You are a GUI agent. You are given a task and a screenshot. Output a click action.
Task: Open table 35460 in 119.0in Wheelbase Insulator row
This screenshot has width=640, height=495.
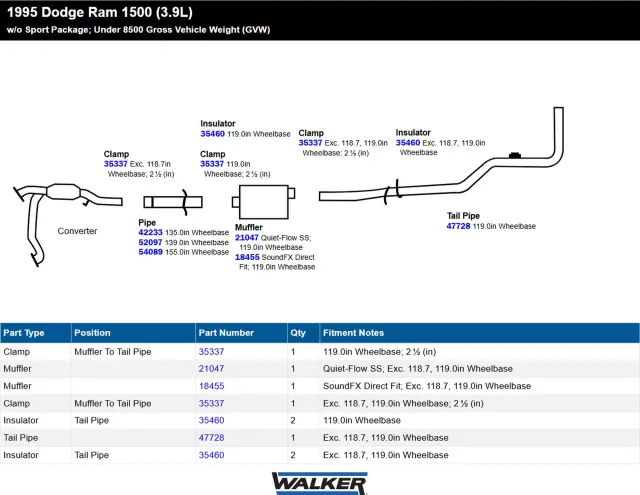point(211,420)
